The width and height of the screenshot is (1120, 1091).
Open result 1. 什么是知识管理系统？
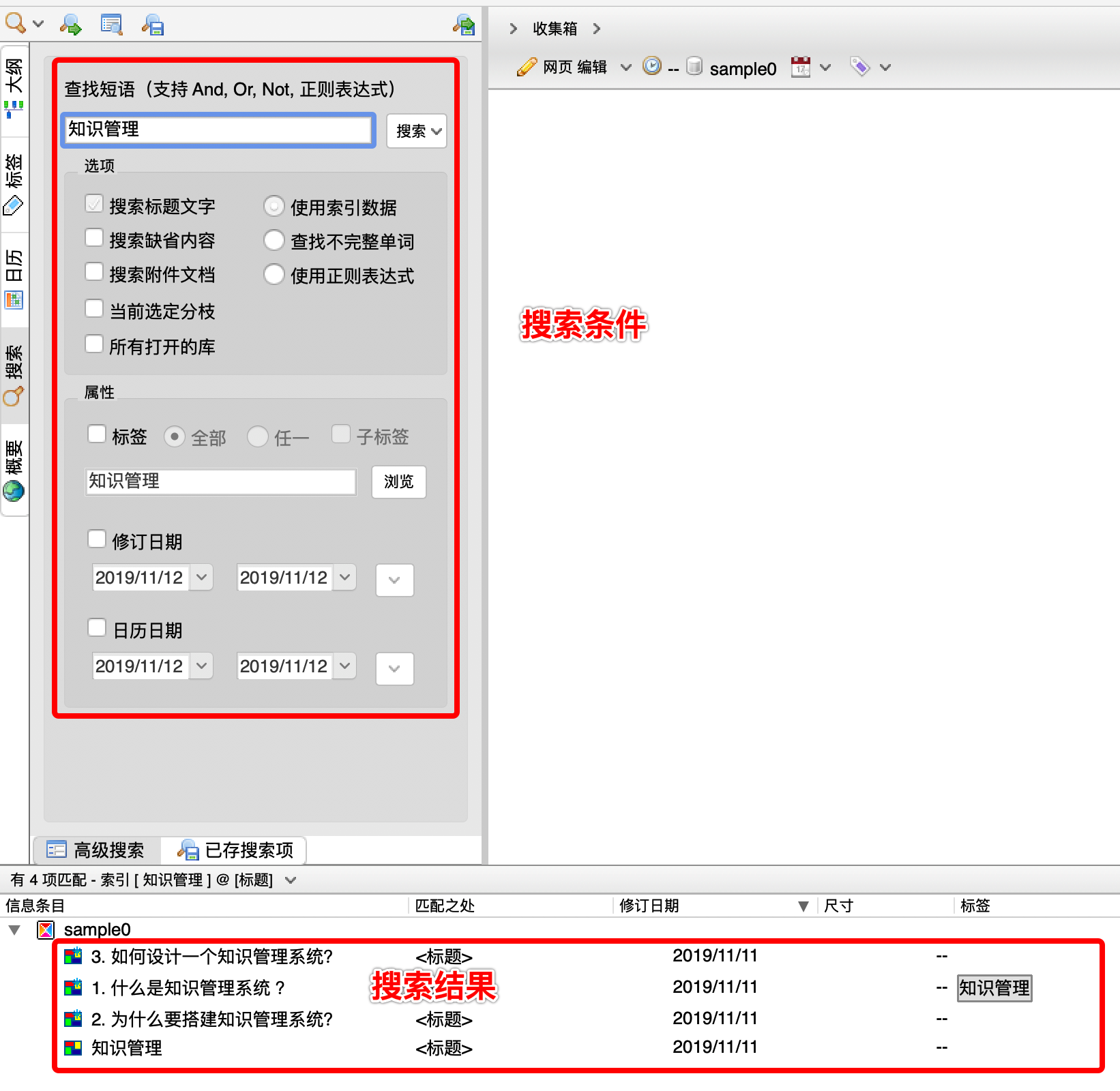188,987
